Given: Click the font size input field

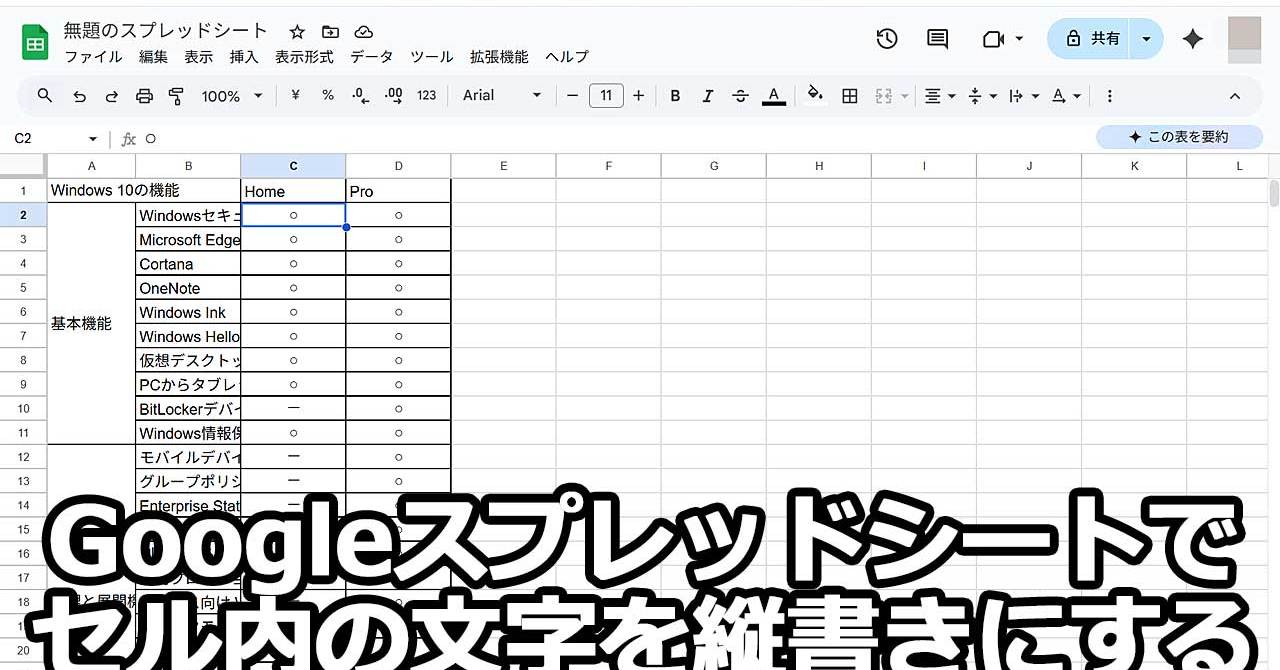Looking at the screenshot, I should point(606,96).
